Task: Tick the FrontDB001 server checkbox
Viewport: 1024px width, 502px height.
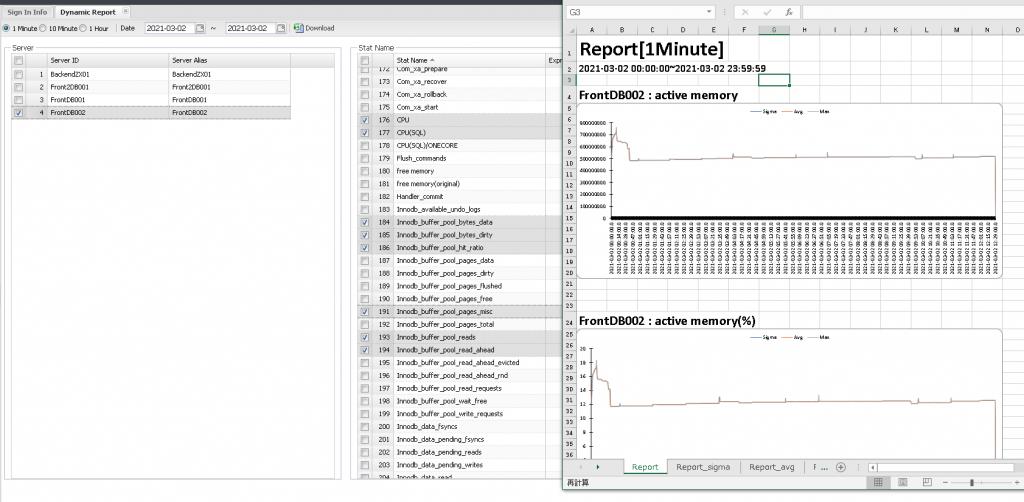Action: [18, 99]
